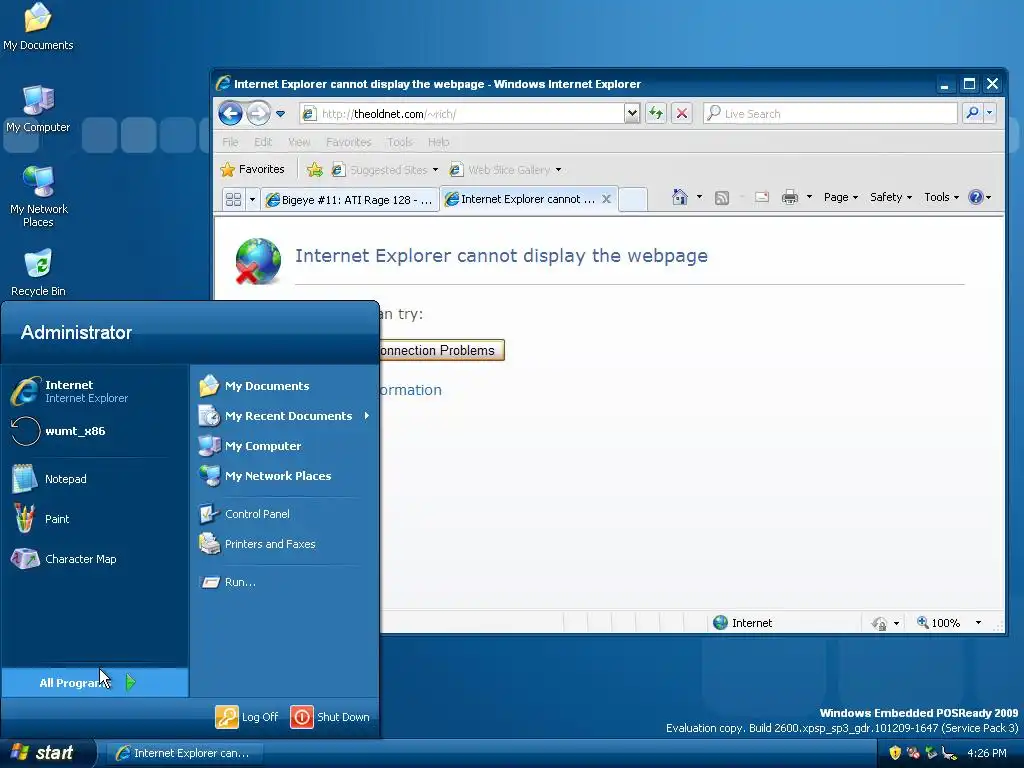Screen dimensions: 1024x768
Task: Expand the Home button dropdown arrow
Action: click(x=699, y=197)
